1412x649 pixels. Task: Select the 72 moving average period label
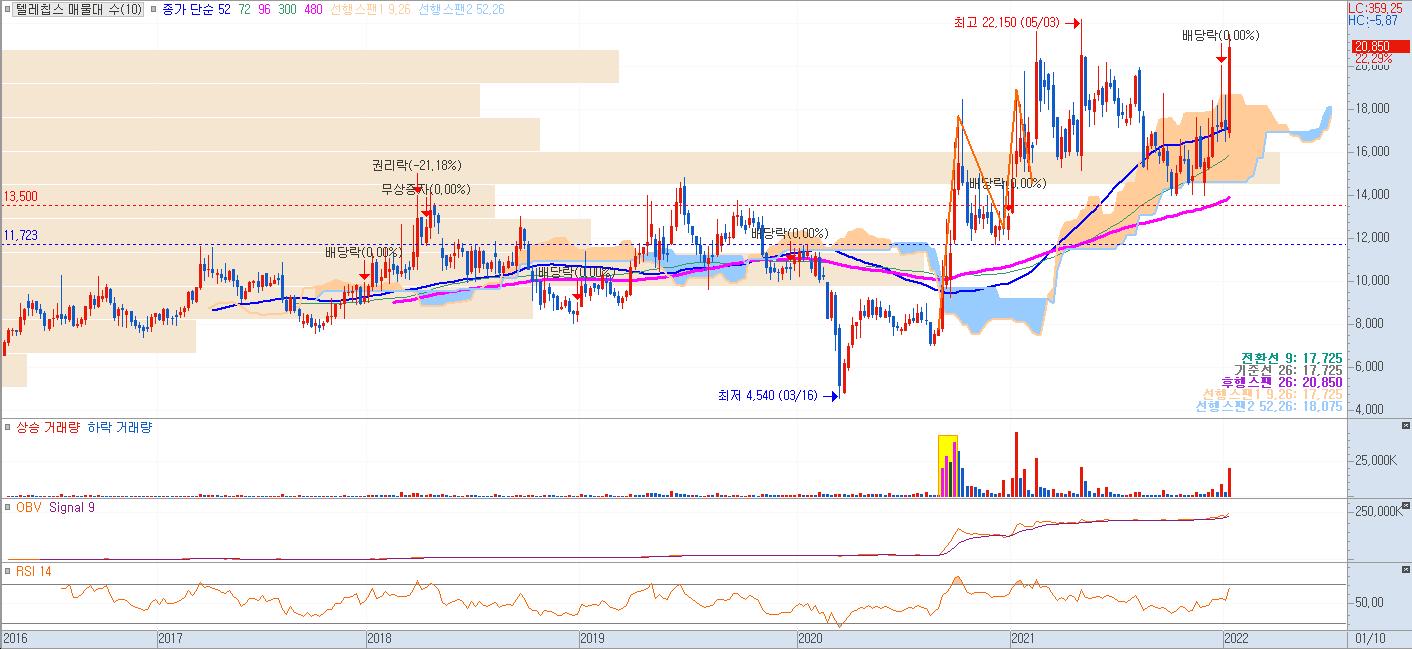(x=244, y=9)
